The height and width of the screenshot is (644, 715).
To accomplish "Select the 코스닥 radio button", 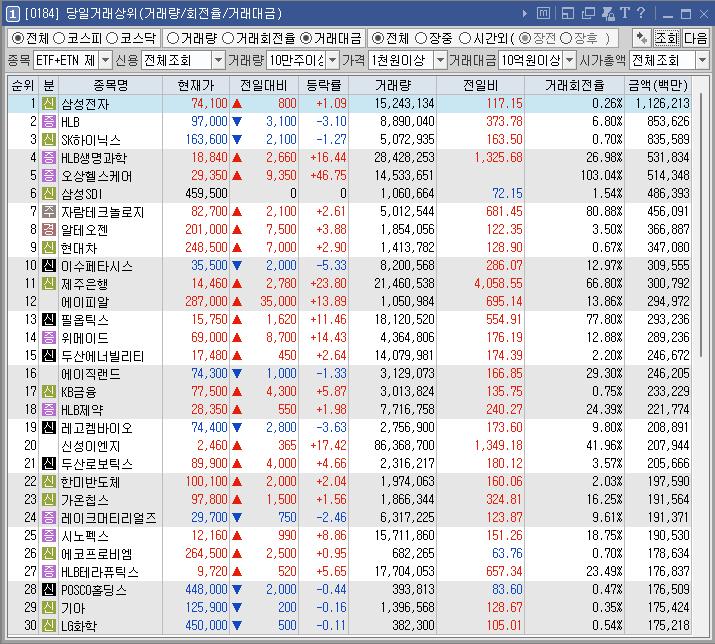I will [112, 38].
